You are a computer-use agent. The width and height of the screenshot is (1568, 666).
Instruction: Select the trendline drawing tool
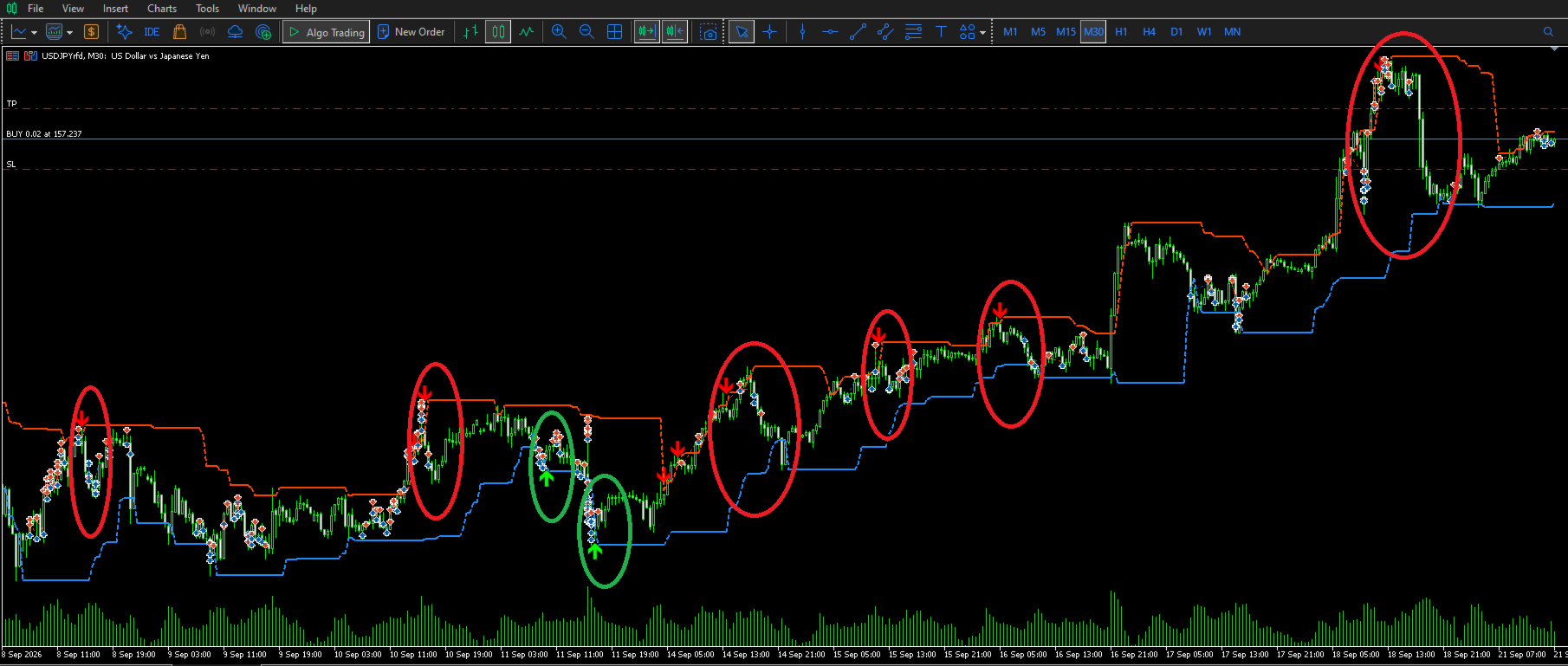coord(858,32)
